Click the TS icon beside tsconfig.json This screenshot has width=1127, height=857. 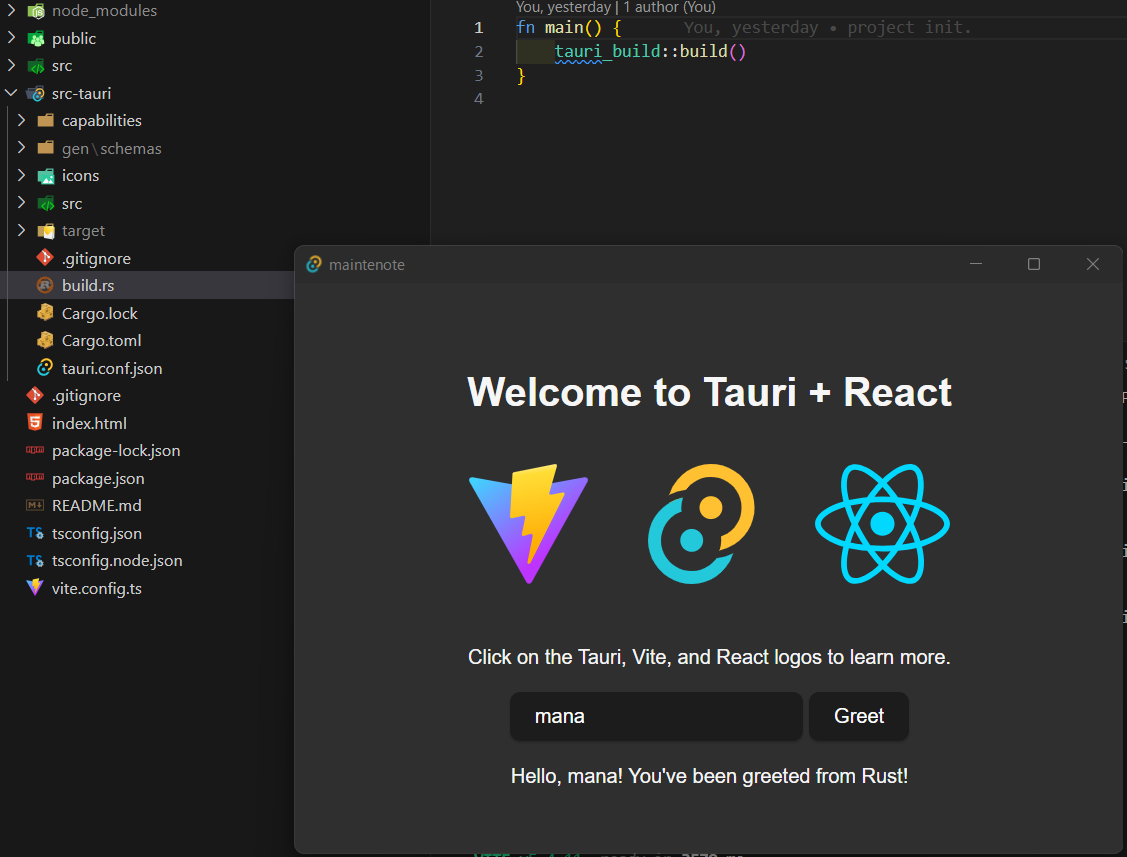click(x=34, y=533)
